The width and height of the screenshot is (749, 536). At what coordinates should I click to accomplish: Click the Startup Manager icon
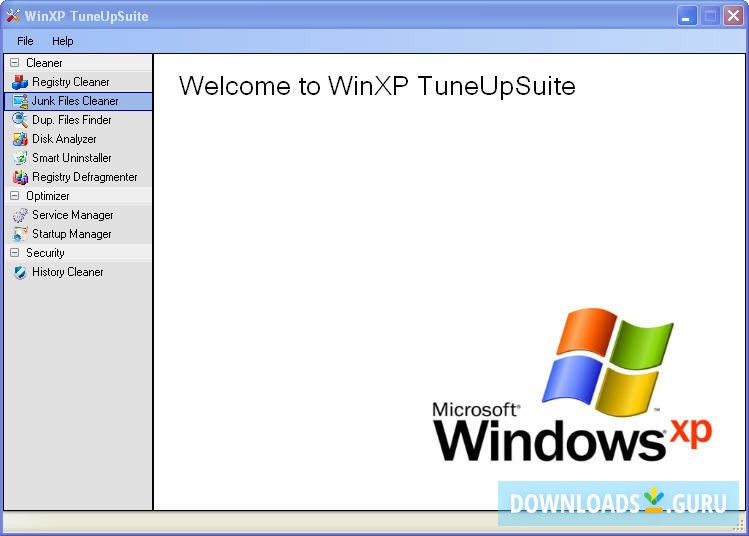pyautogui.click(x=20, y=234)
